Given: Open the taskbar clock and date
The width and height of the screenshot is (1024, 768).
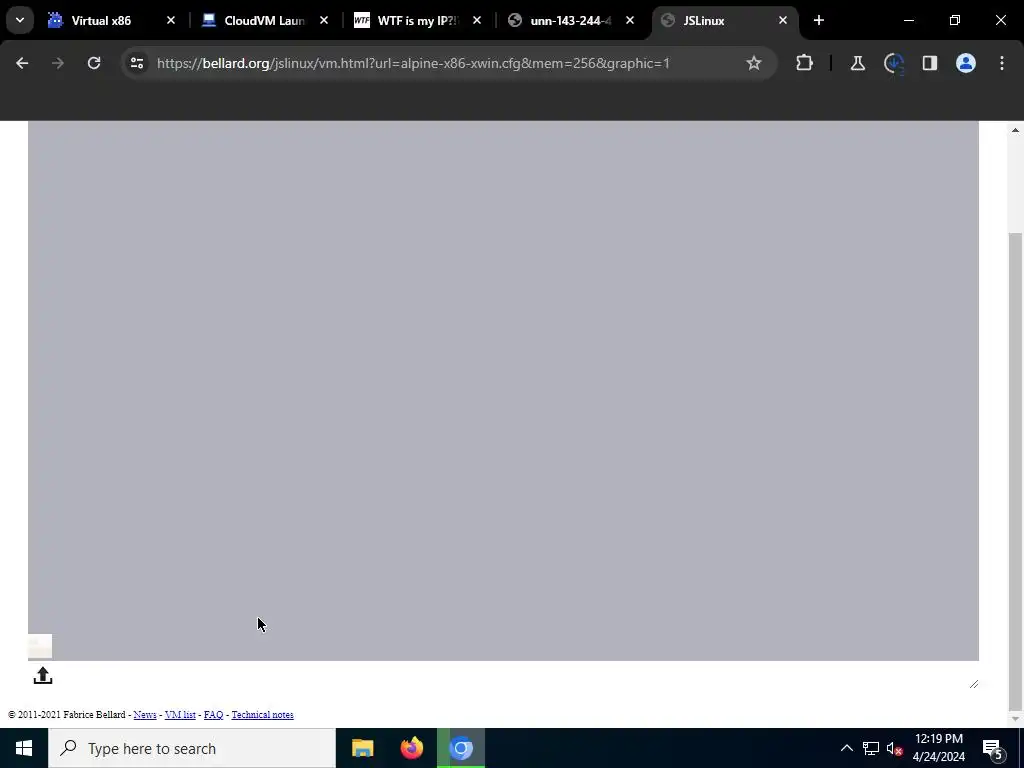Looking at the screenshot, I should 938,748.
